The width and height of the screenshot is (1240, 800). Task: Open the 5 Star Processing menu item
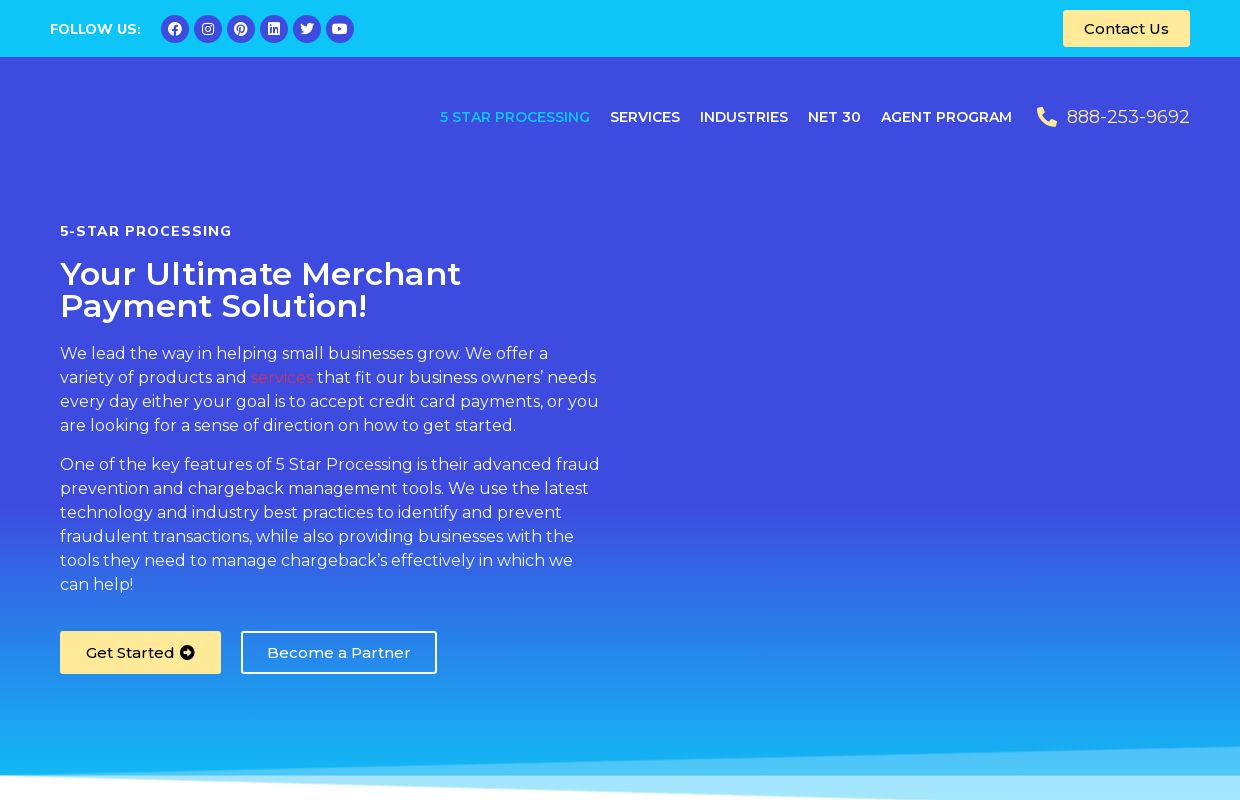pos(515,117)
